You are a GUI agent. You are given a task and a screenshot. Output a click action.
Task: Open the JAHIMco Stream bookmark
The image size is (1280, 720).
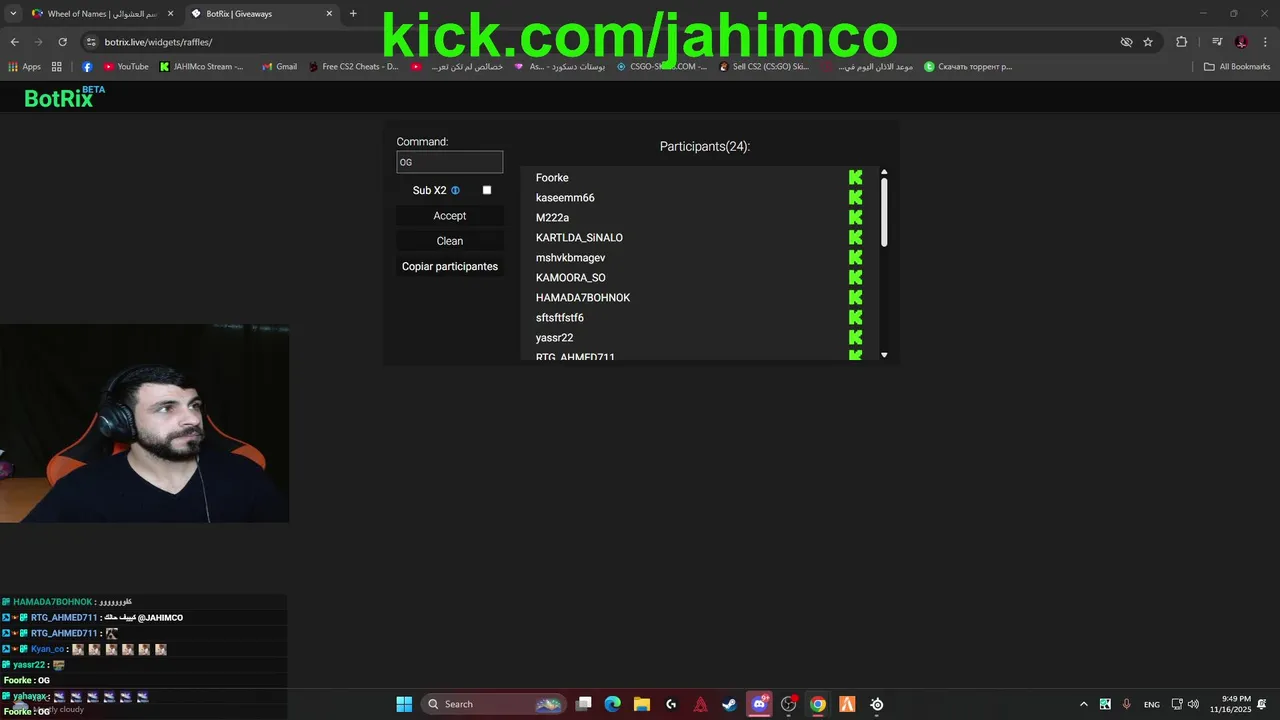tap(202, 67)
